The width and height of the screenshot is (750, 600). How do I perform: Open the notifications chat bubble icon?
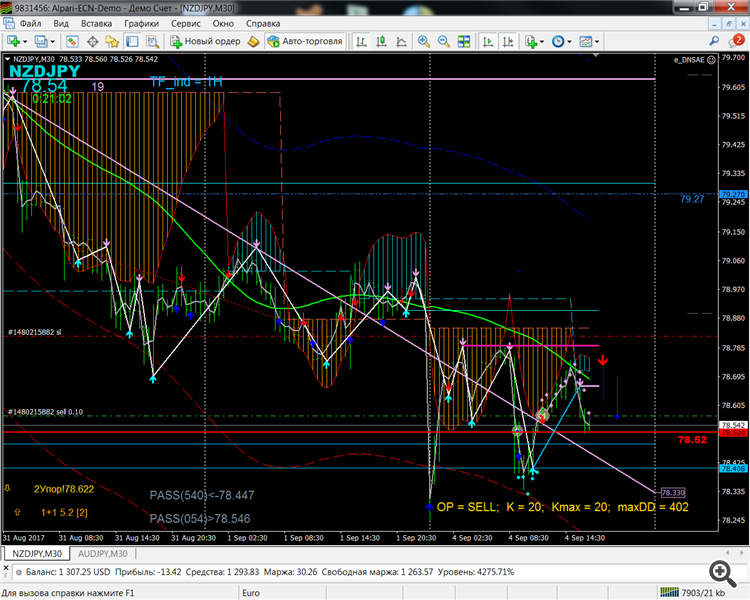[736, 41]
